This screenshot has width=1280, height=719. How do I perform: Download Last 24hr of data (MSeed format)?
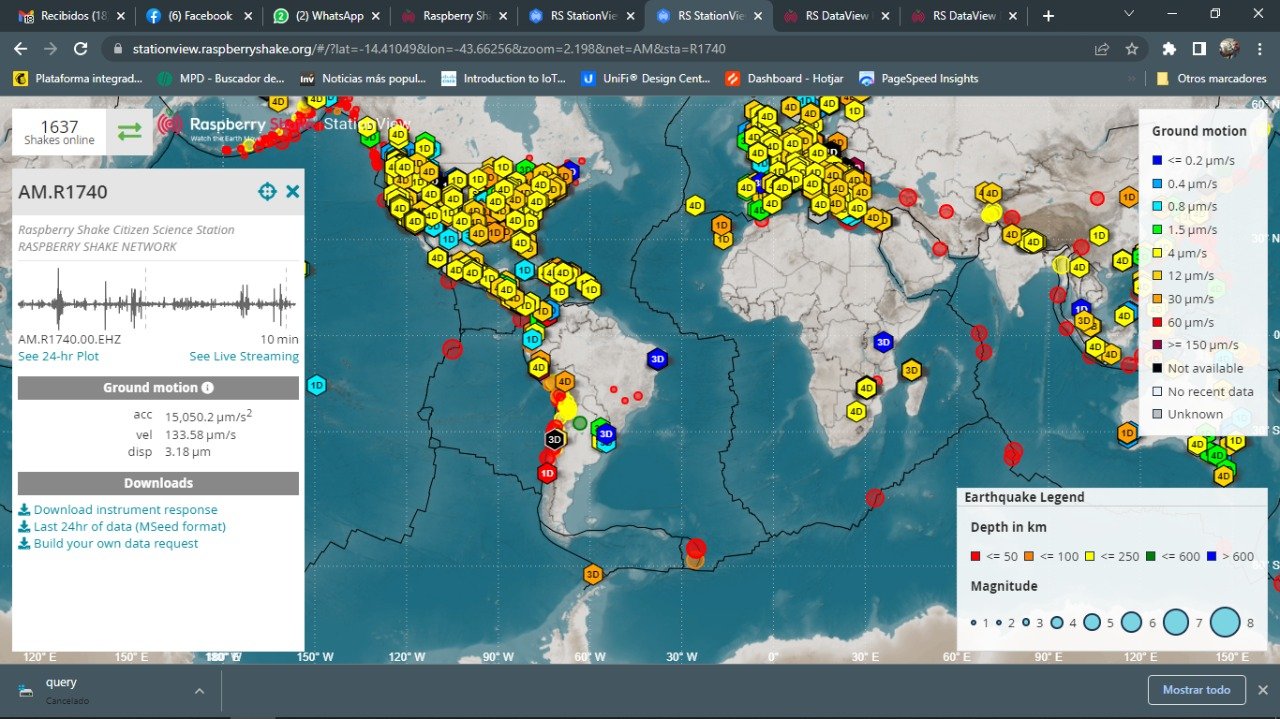pos(121,527)
